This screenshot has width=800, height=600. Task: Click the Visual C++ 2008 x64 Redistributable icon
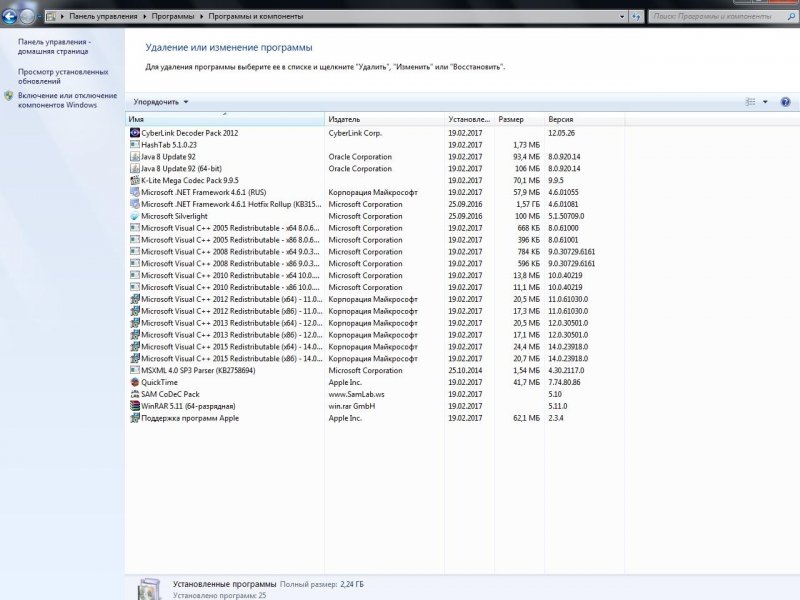click(135, 252)
